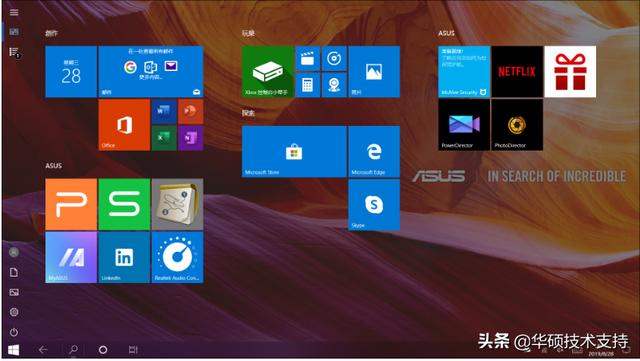Open the calendar tile showing 28

[x=71, y=71]
